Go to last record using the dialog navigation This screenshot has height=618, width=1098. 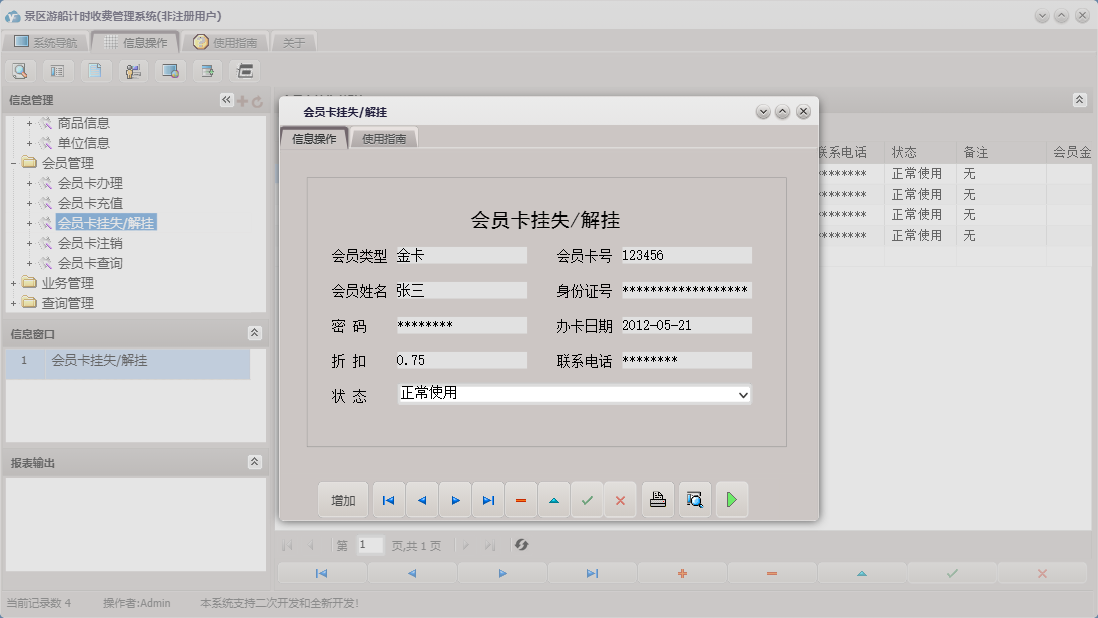tap(488, 499)
